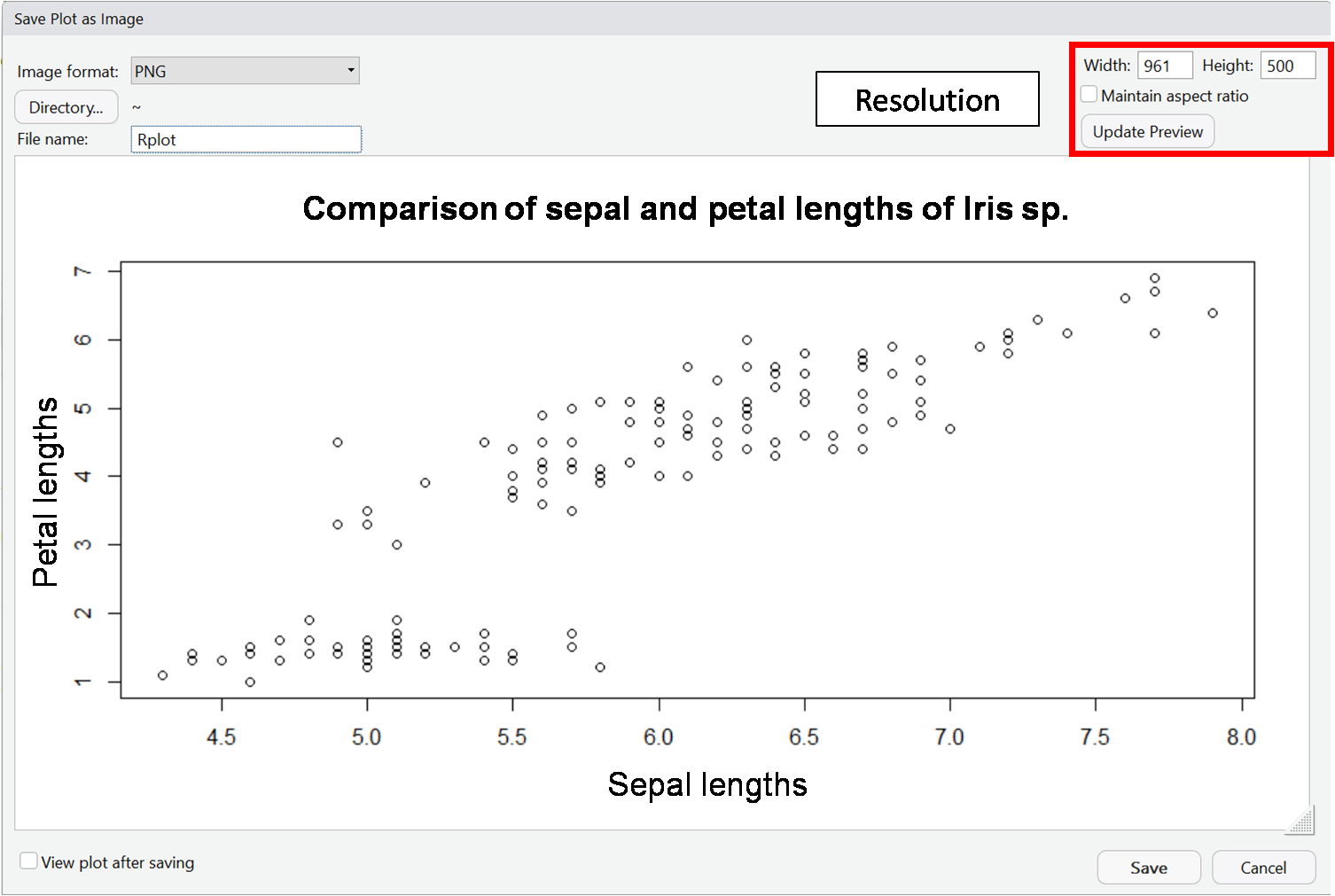Select the Height input field

click(1288, 66)
